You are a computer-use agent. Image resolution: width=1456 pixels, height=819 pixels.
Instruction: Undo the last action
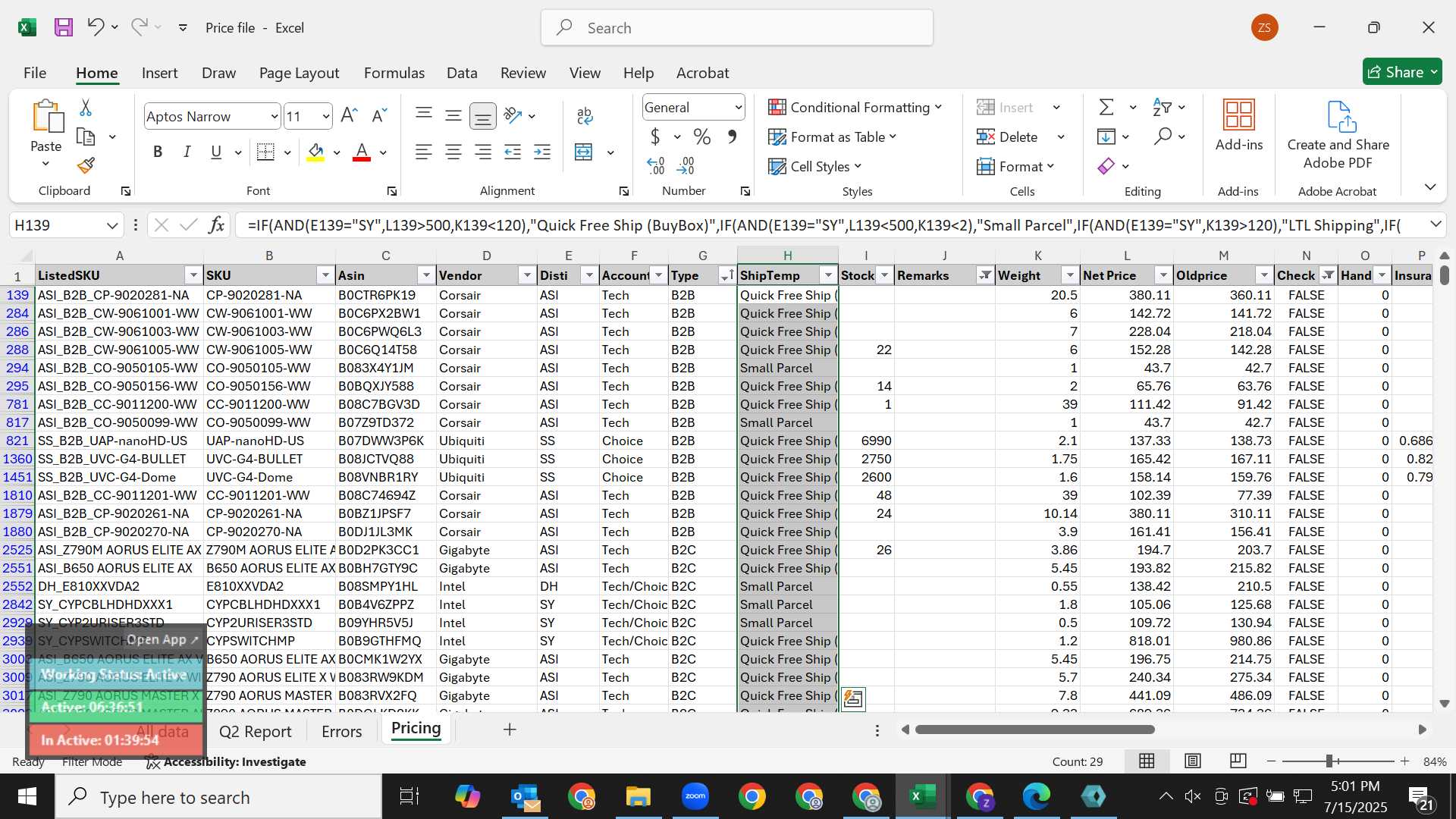(x=95, y=27)
